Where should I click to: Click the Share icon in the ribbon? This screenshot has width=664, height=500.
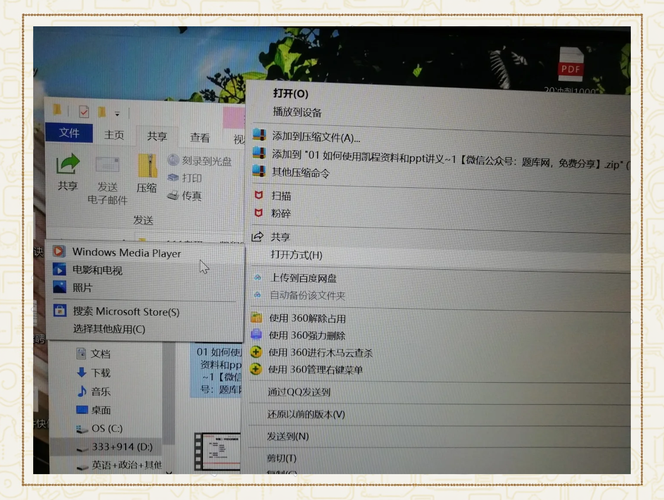click(67, 165)
